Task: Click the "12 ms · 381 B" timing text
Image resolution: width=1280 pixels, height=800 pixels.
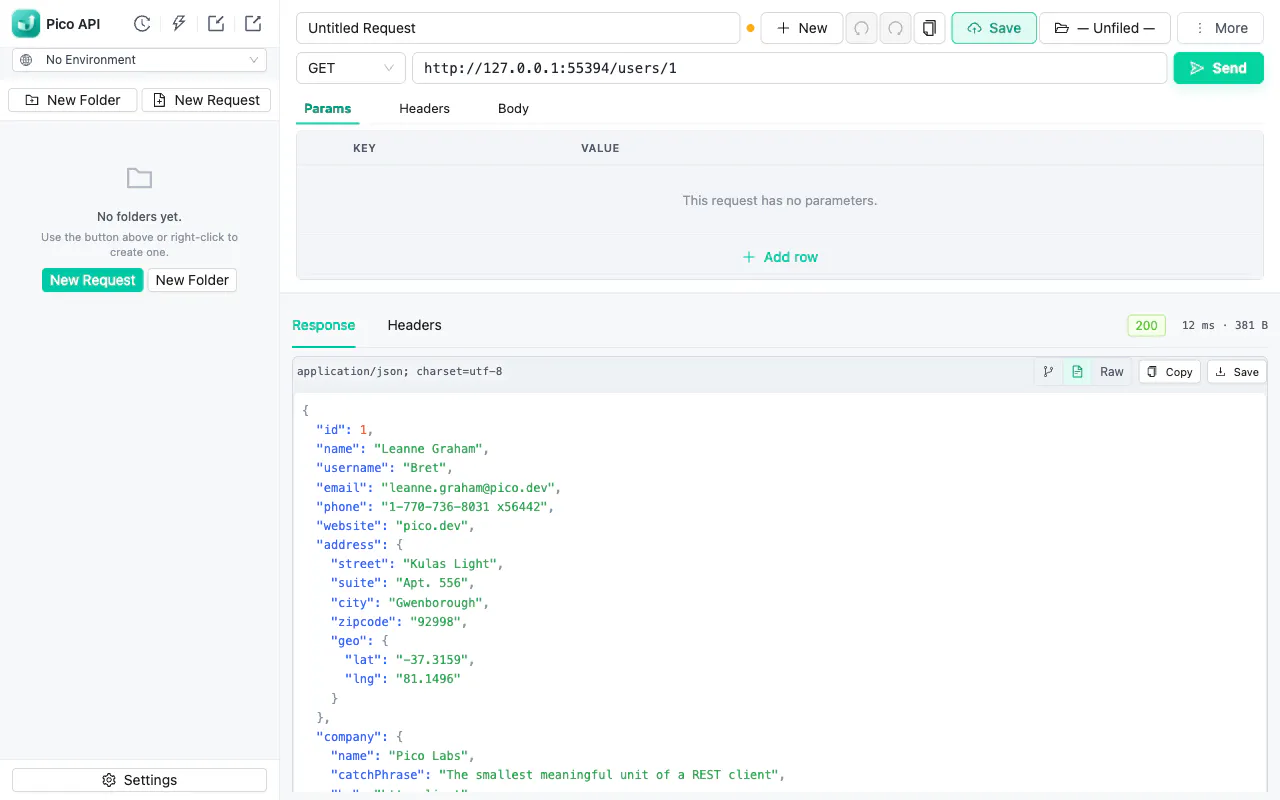Action: pyautogui.click(x=1225, y=325)
